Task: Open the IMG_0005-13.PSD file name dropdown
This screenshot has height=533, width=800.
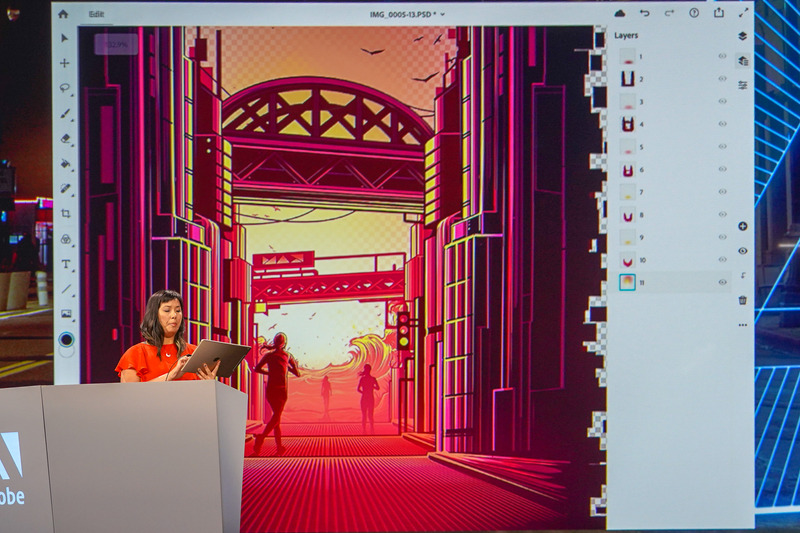Action: 407,14
